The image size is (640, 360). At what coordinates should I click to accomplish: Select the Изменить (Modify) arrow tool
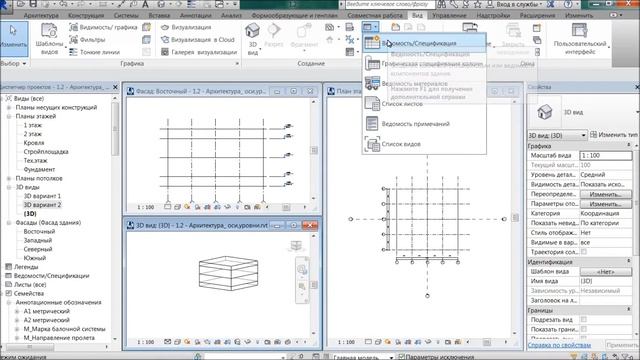(13, 39)
